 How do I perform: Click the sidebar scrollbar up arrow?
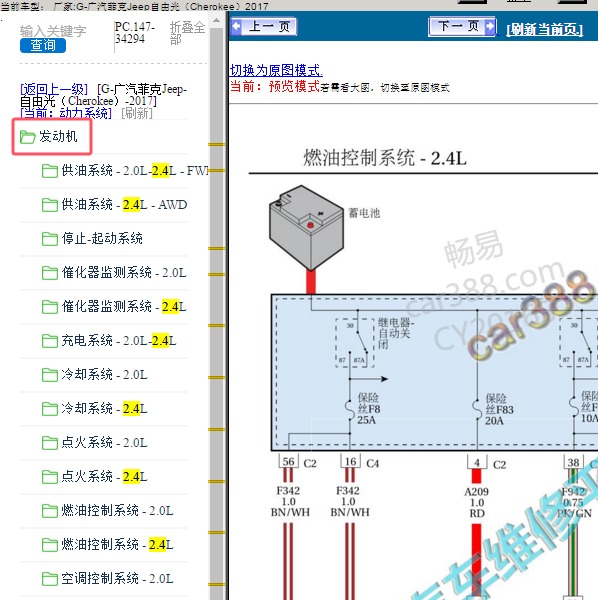[x=217, y=20]
